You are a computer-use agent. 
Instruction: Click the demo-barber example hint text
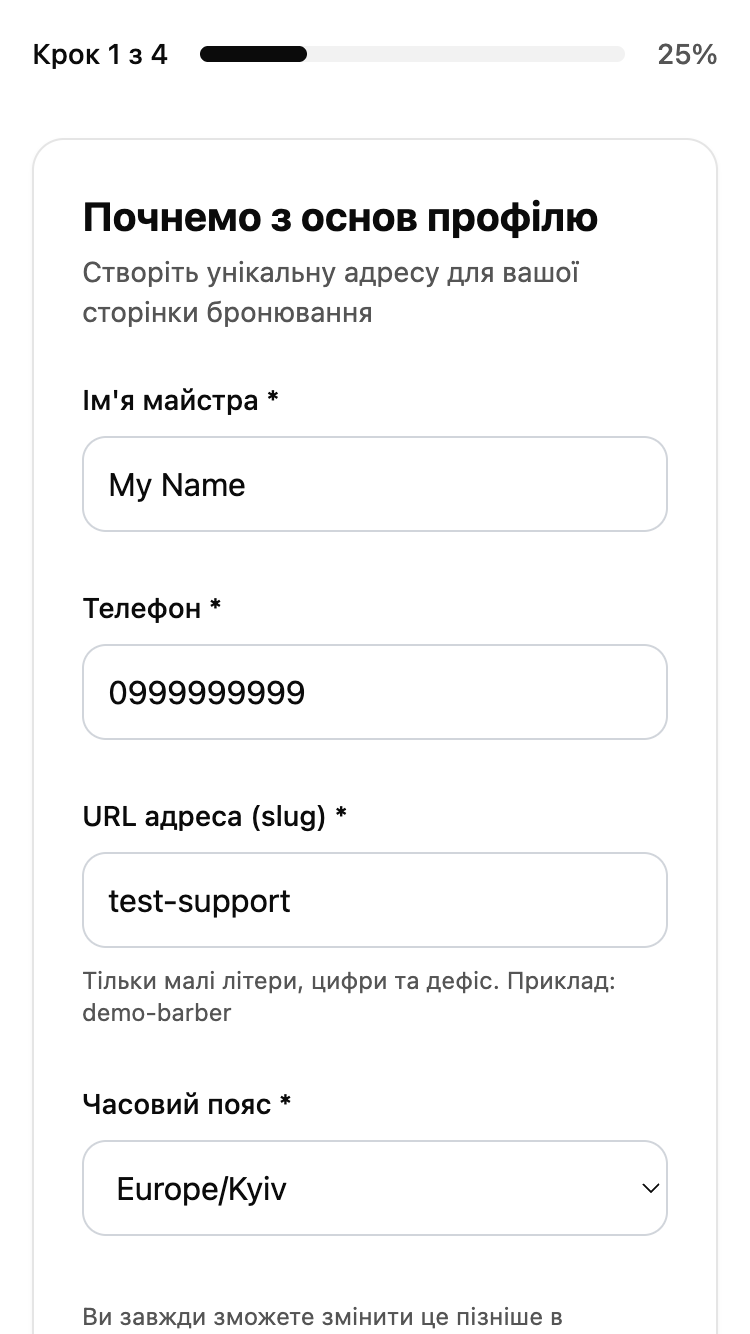point(157,1012)
